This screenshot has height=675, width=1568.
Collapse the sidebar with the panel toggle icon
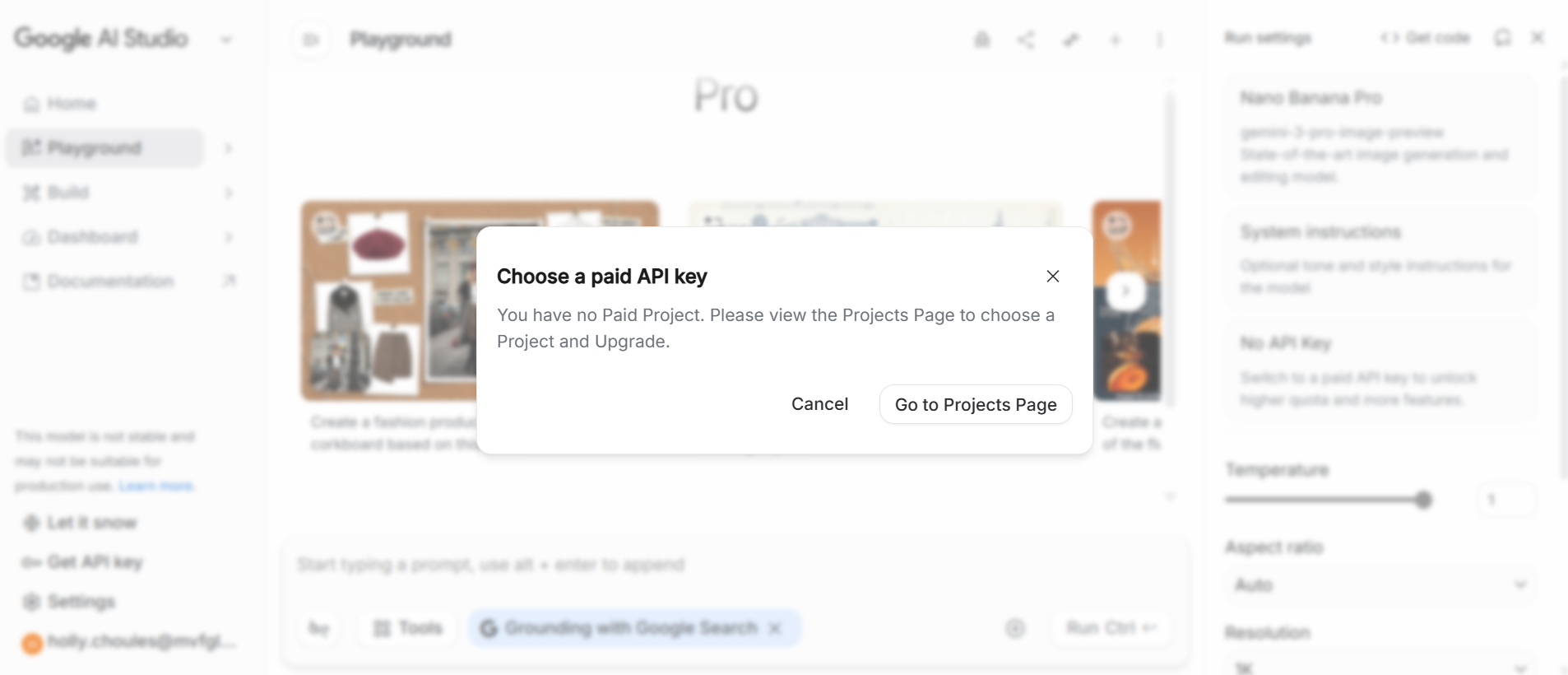point(310,39)
